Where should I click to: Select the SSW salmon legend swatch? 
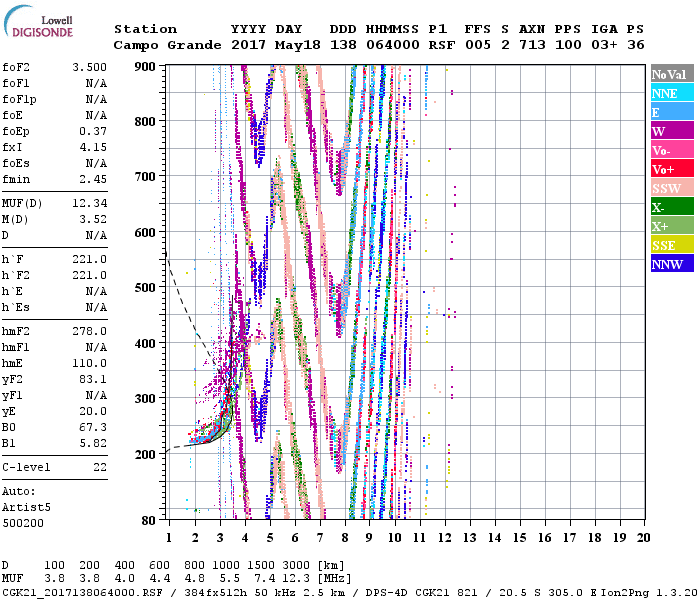pos(672,188)
